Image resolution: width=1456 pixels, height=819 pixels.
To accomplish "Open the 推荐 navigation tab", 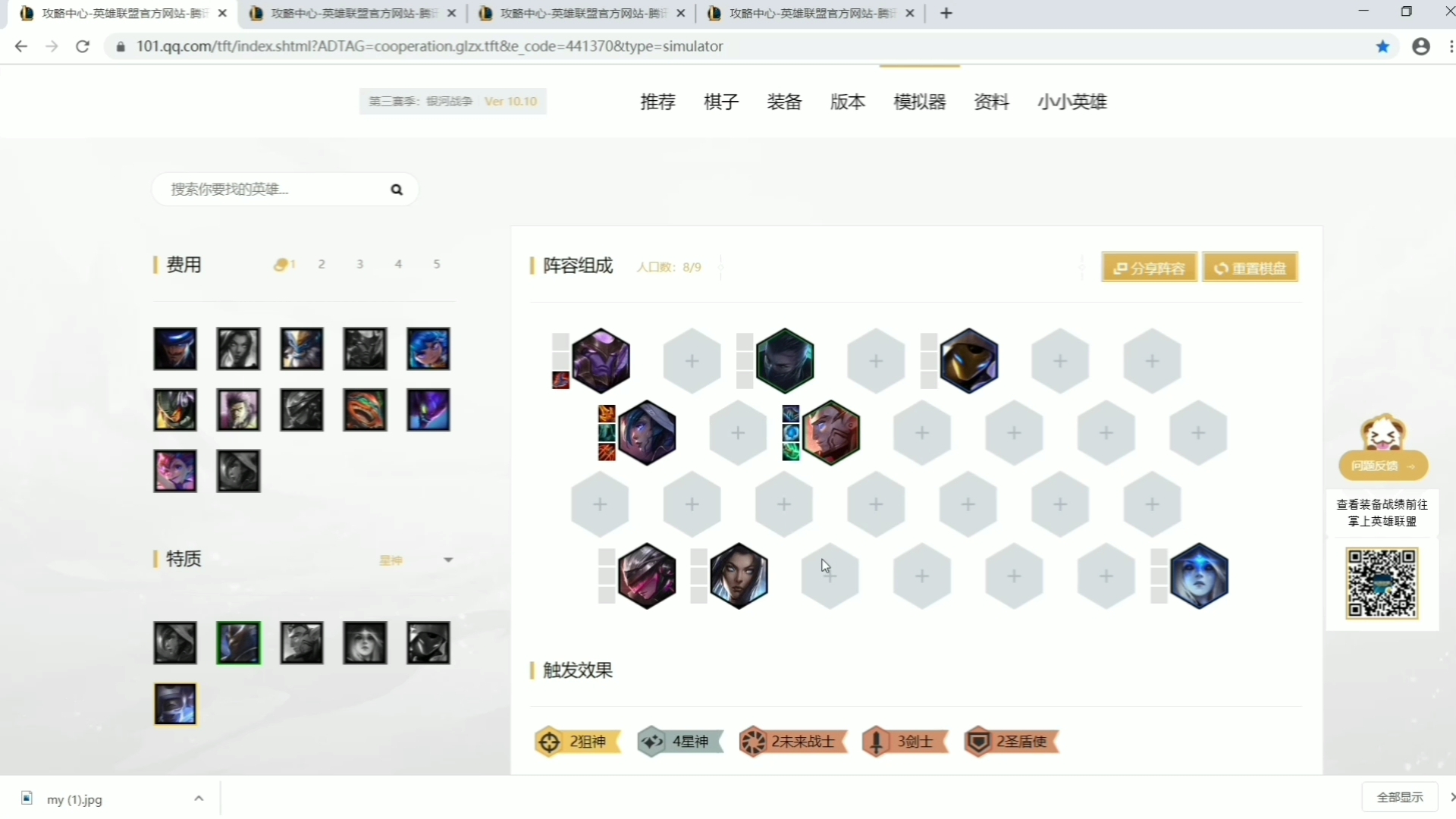I will (657, 102).
